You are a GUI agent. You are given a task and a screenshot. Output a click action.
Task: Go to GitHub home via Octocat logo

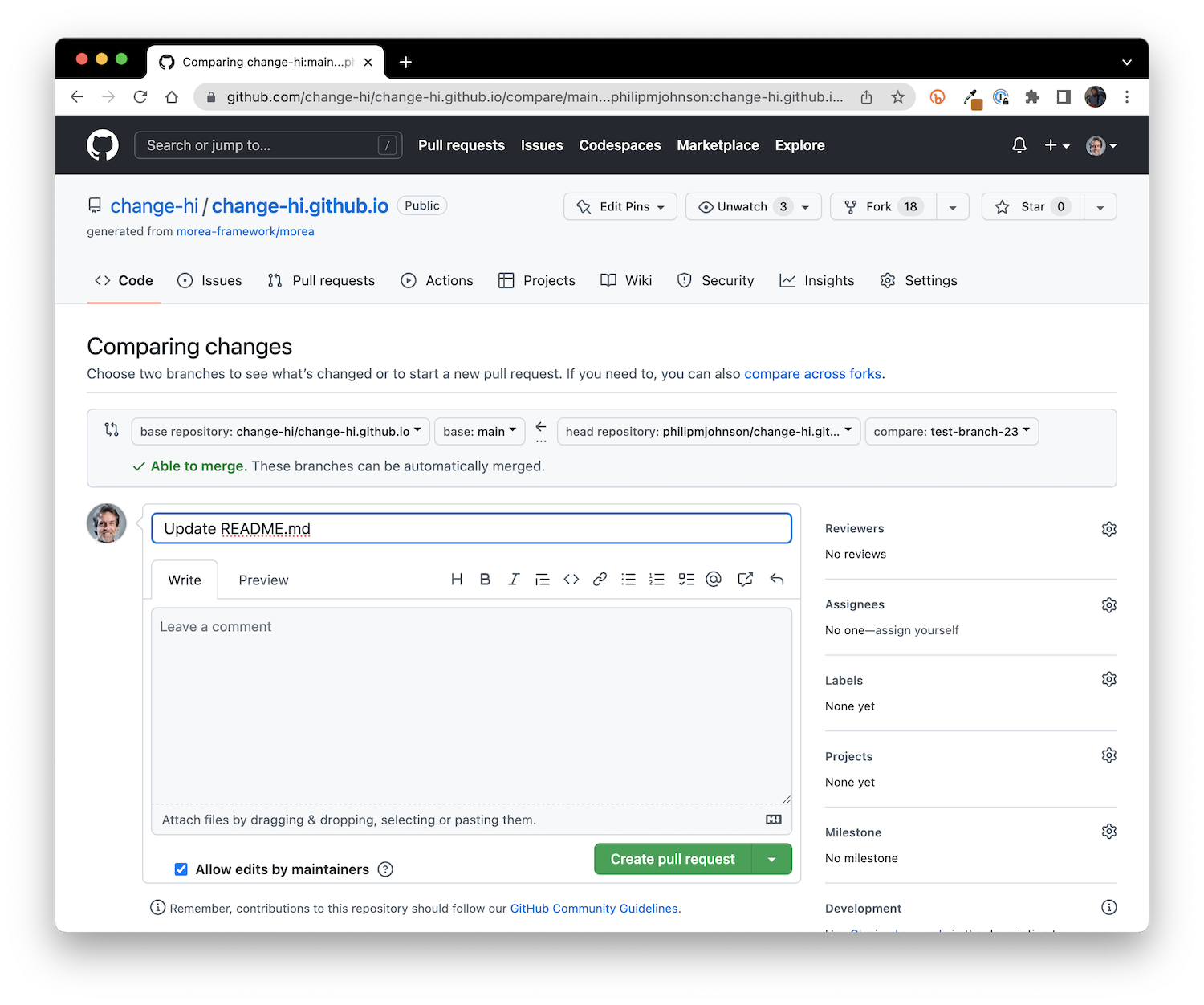[103, 145]
